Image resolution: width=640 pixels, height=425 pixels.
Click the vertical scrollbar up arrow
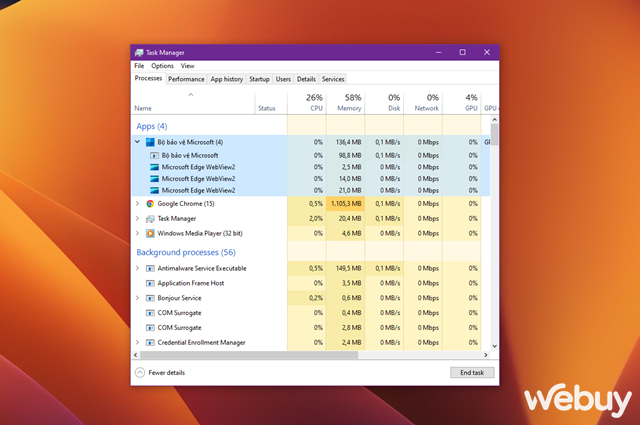tap(494, 120)
